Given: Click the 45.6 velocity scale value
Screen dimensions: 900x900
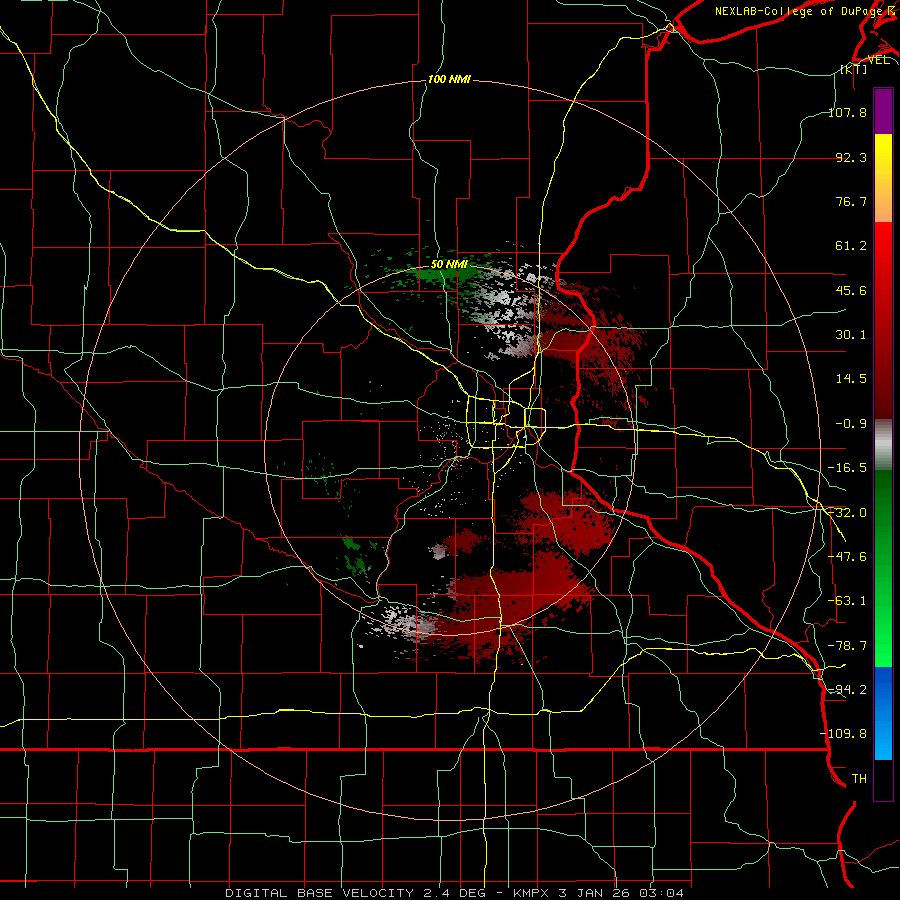Looking at the screenshot, I should [x=851, y=290].
